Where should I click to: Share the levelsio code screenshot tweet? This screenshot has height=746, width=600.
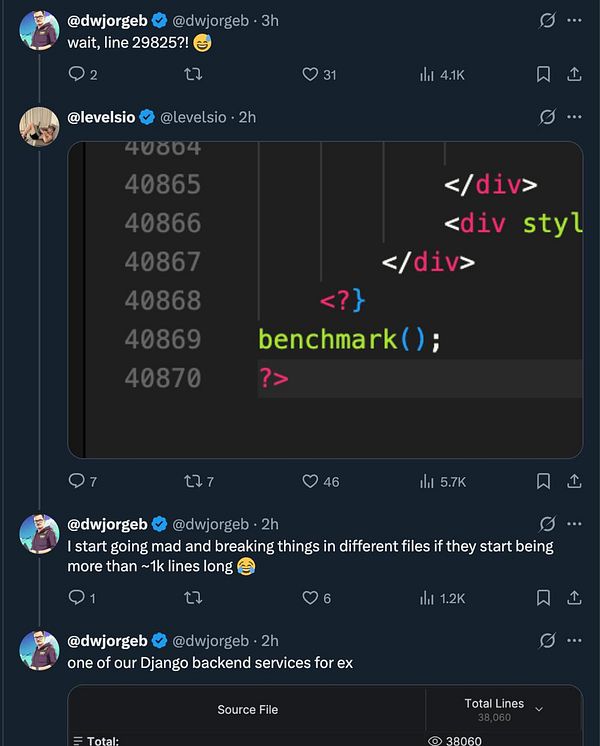coord(575,481)
